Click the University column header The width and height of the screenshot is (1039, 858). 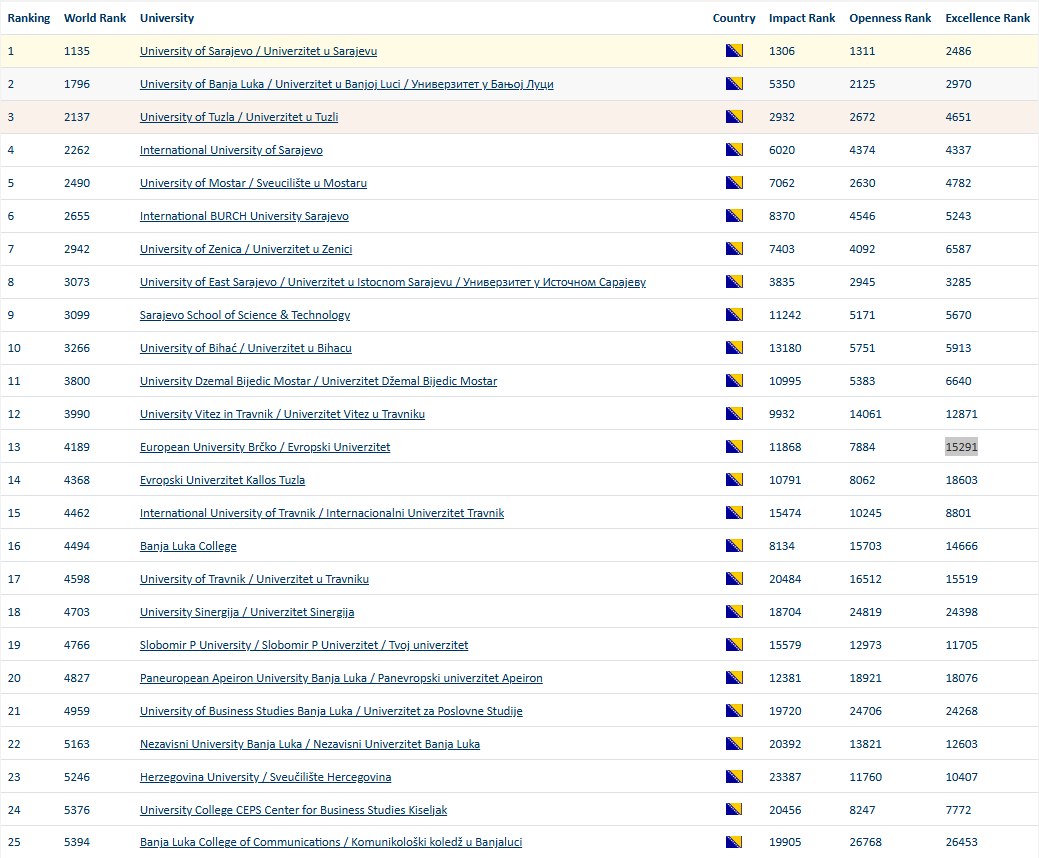pyautogui.click(x=167, y=18)
